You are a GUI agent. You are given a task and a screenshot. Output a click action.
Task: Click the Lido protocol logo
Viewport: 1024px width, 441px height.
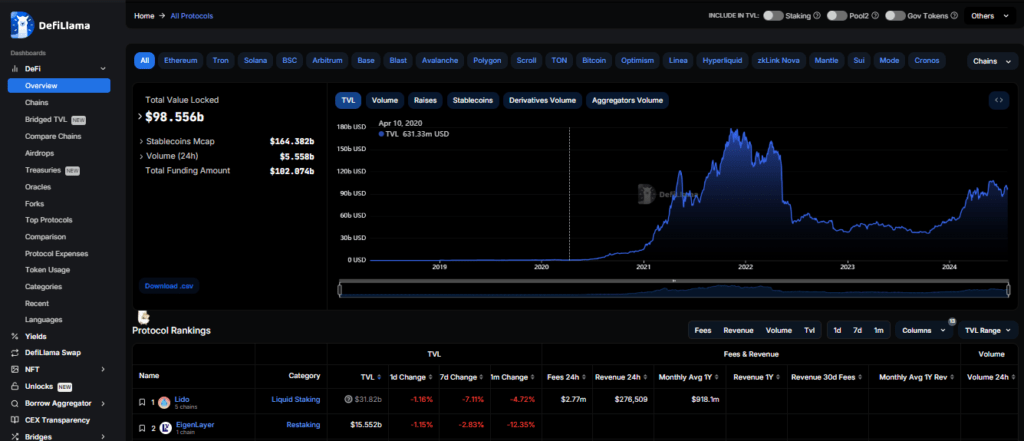[x=164, y=402]
